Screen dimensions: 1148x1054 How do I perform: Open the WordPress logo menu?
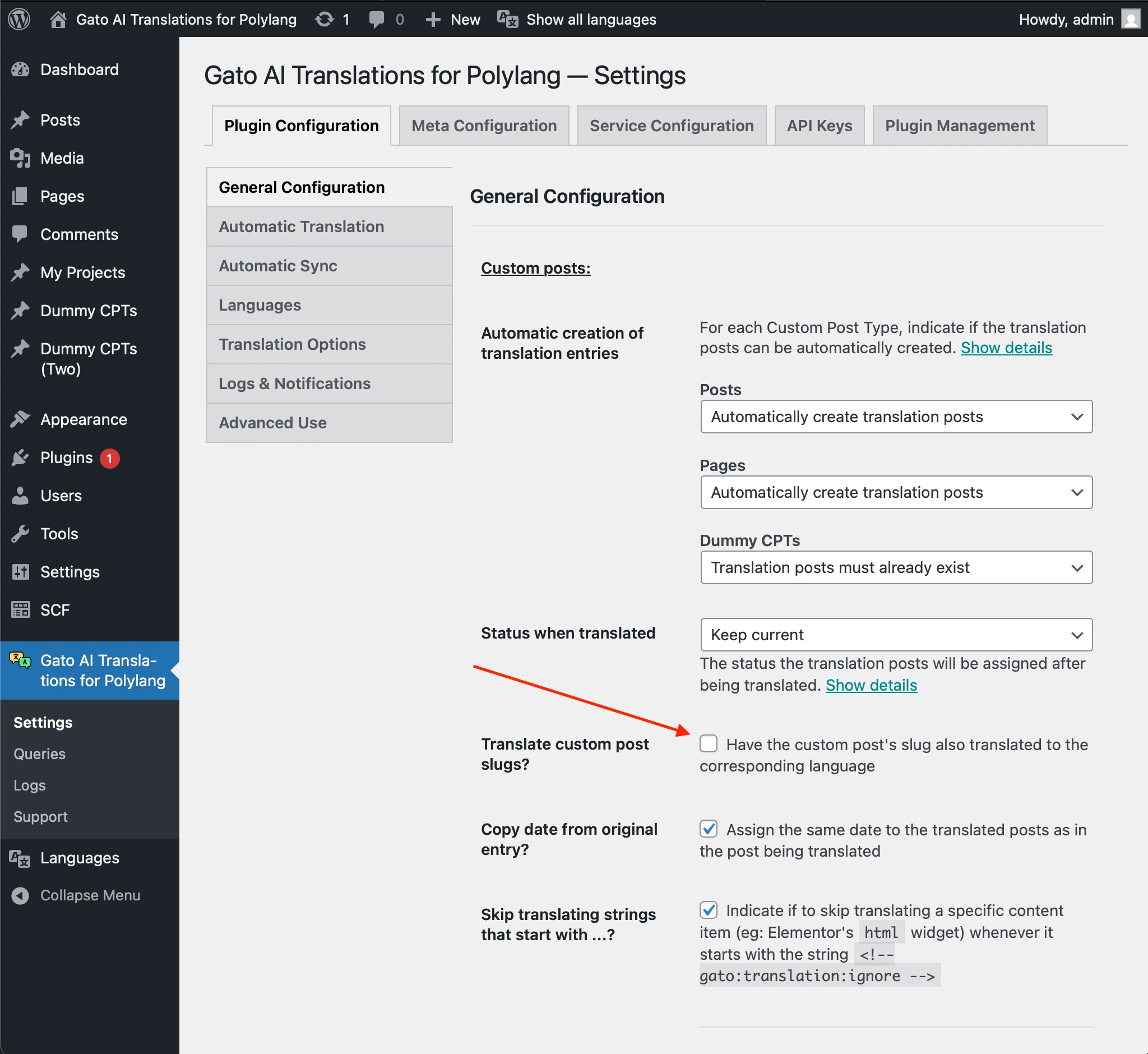[x=19, y=19]
